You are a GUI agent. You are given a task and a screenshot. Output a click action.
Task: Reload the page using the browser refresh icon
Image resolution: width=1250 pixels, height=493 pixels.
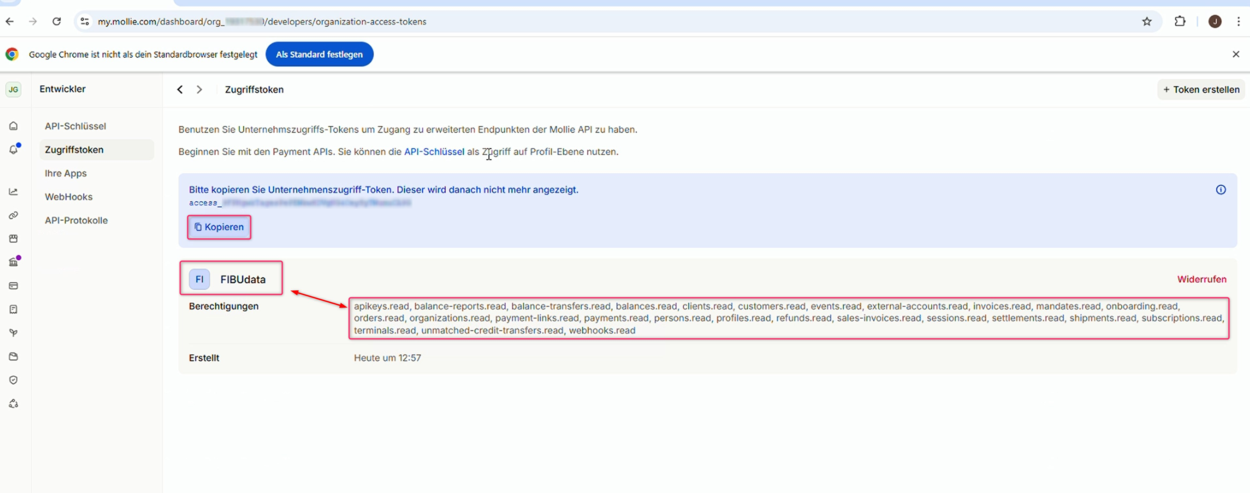[56, 21]
